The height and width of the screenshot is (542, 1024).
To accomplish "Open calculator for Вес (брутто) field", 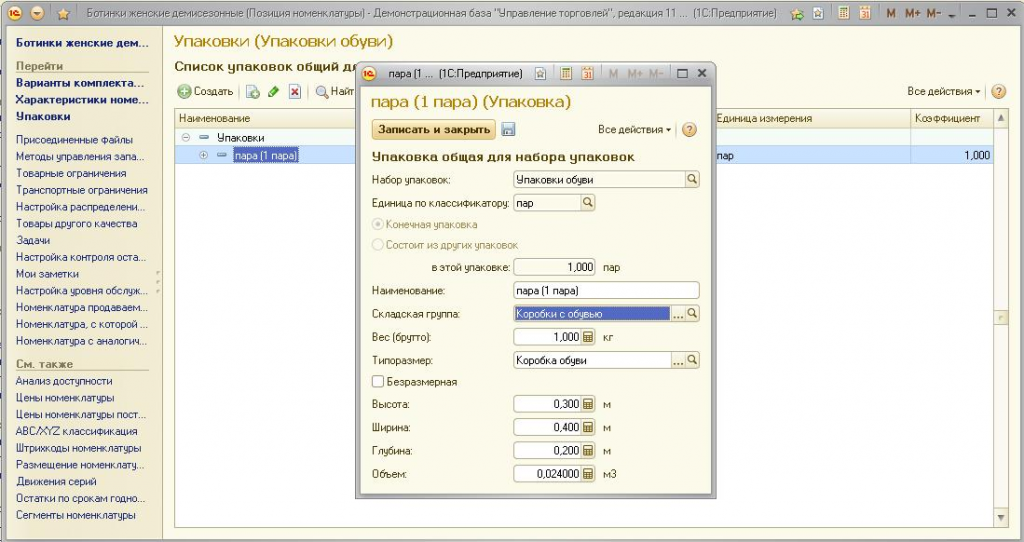I will (x=587, y=337).
